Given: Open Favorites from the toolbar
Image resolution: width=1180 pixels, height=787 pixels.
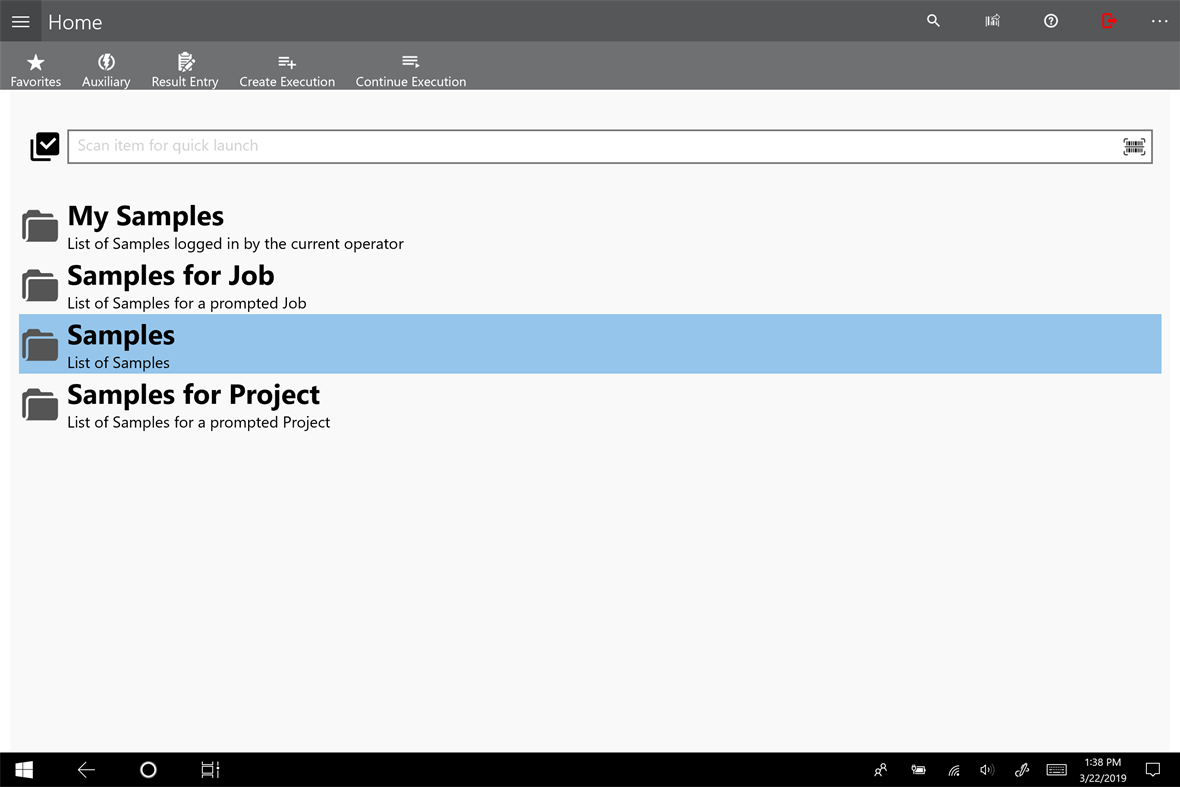Looking at the screenshot, I should 35,66.
